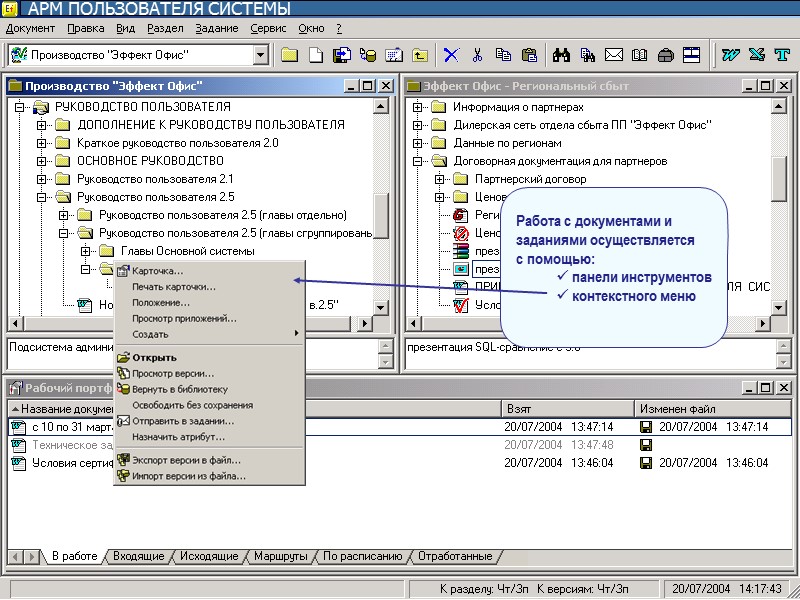Sort by the Взят column header
800x600 pixels.
click(x=568, y=409)
